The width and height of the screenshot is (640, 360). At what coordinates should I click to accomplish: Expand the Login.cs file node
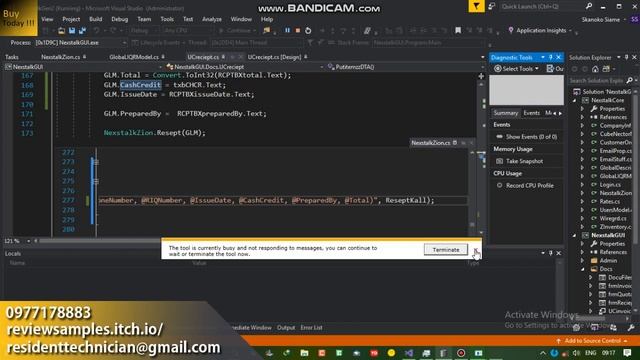583,185
